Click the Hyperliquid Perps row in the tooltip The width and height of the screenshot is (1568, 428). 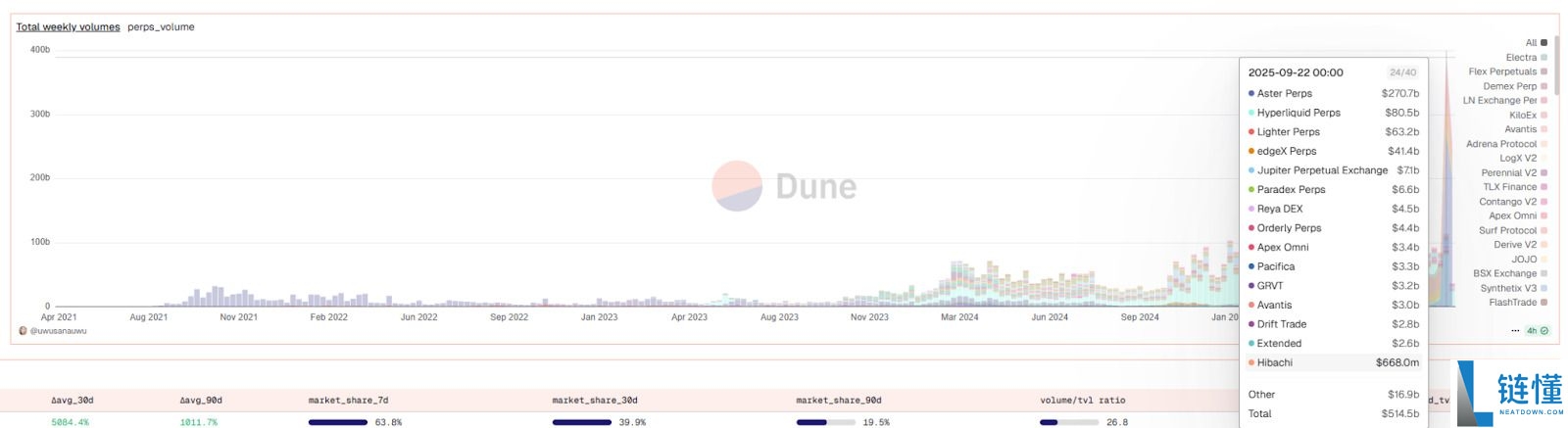pos(1334,113)
